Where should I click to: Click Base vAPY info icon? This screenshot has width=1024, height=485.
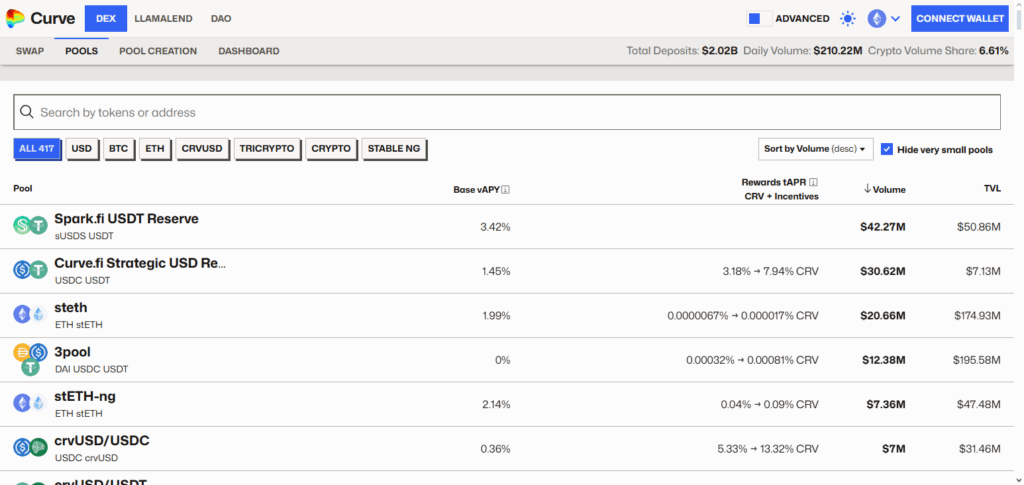click(505, 190)
